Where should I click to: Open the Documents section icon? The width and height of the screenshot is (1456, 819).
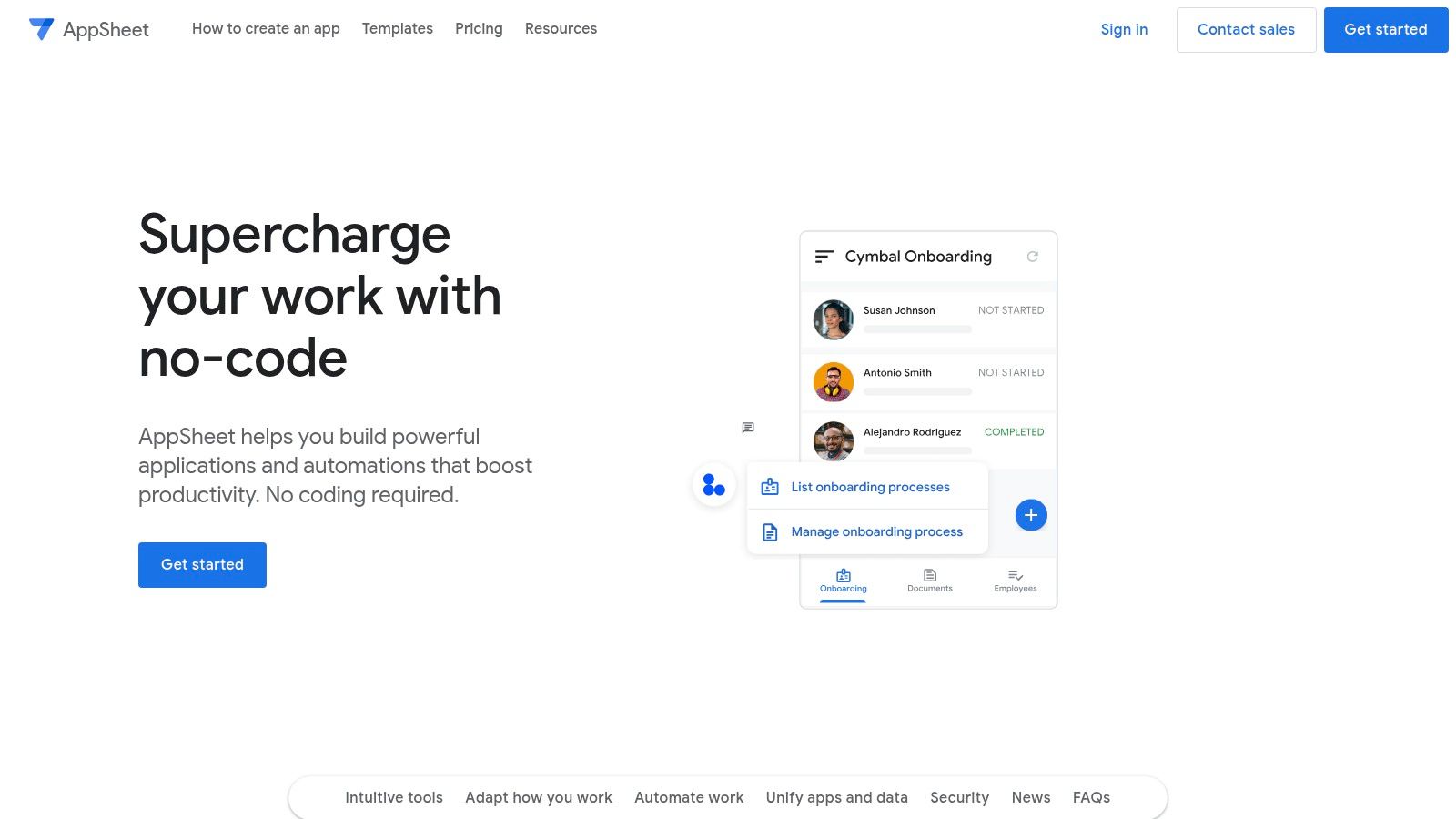[929, 575]
